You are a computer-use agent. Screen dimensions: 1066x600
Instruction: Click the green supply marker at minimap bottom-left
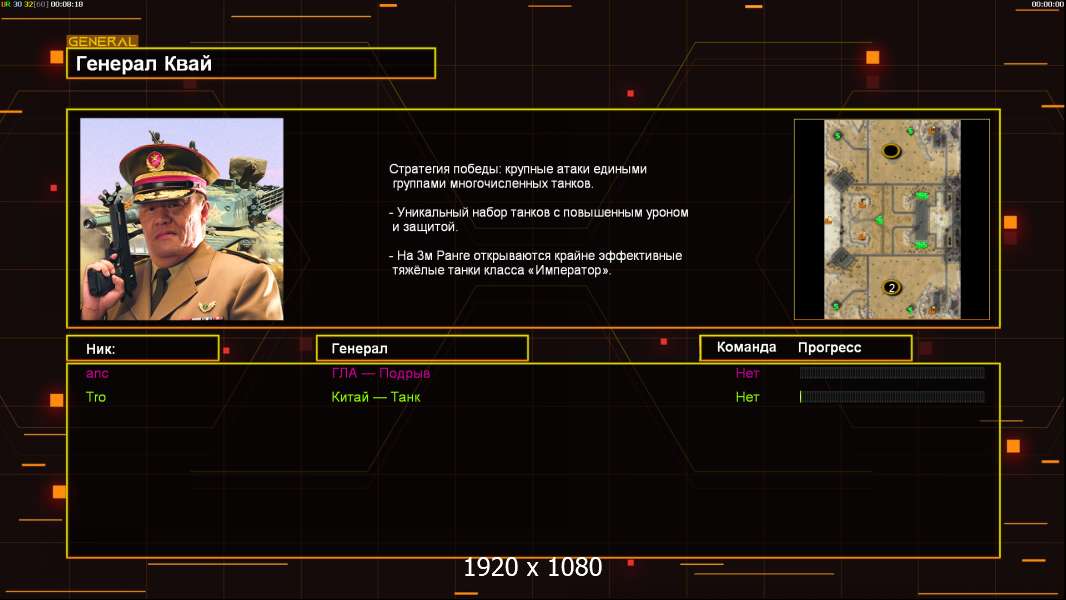coord(837,304)
